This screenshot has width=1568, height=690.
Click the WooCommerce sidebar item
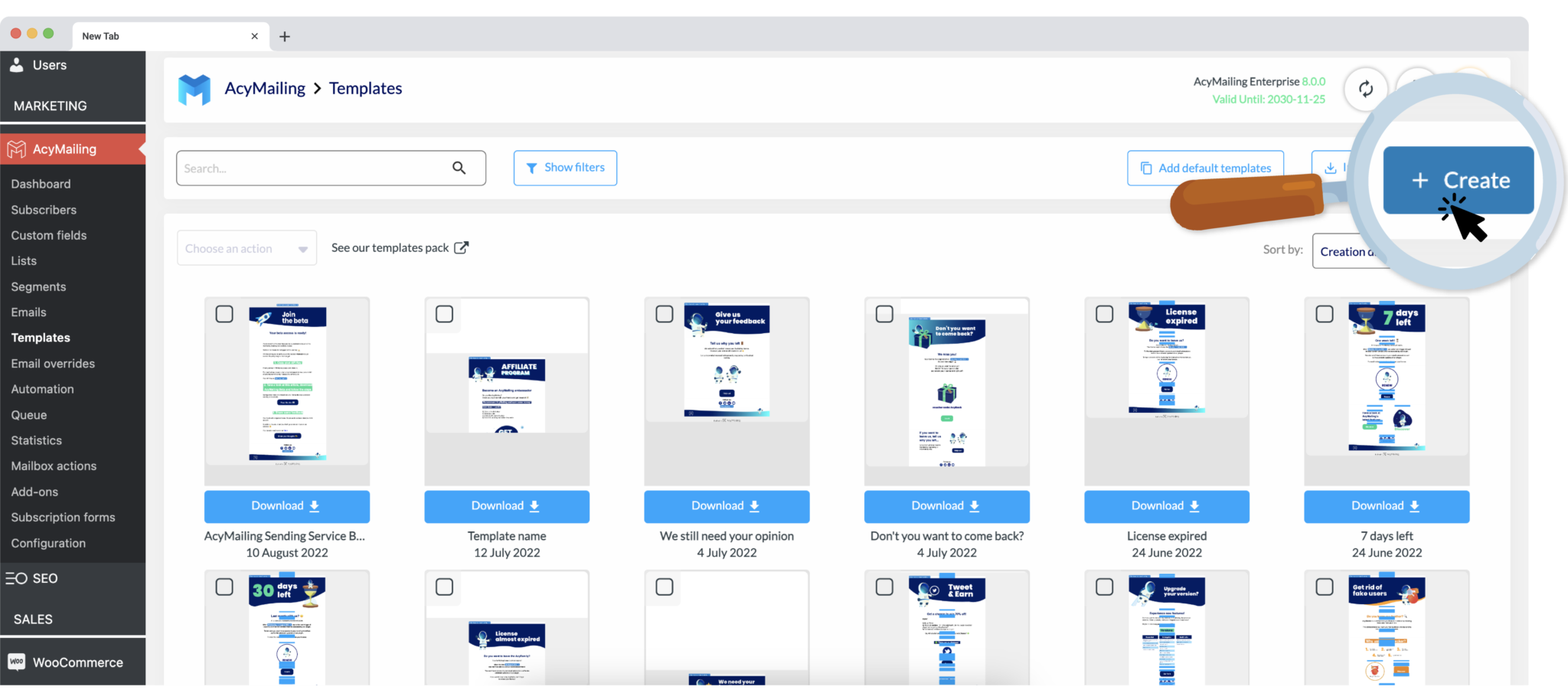73,662
